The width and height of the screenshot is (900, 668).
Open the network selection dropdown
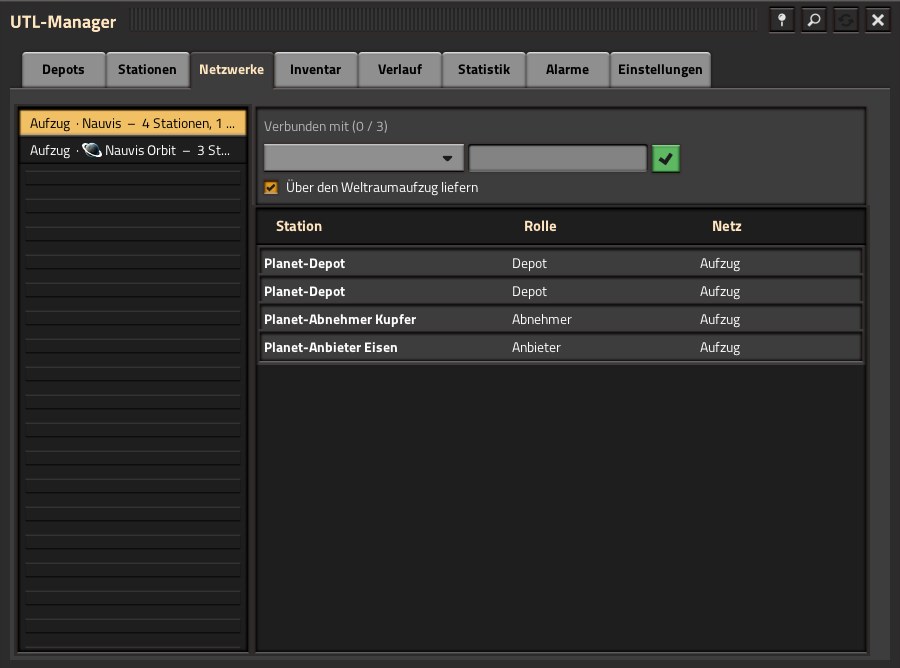[x=363, y=158]
